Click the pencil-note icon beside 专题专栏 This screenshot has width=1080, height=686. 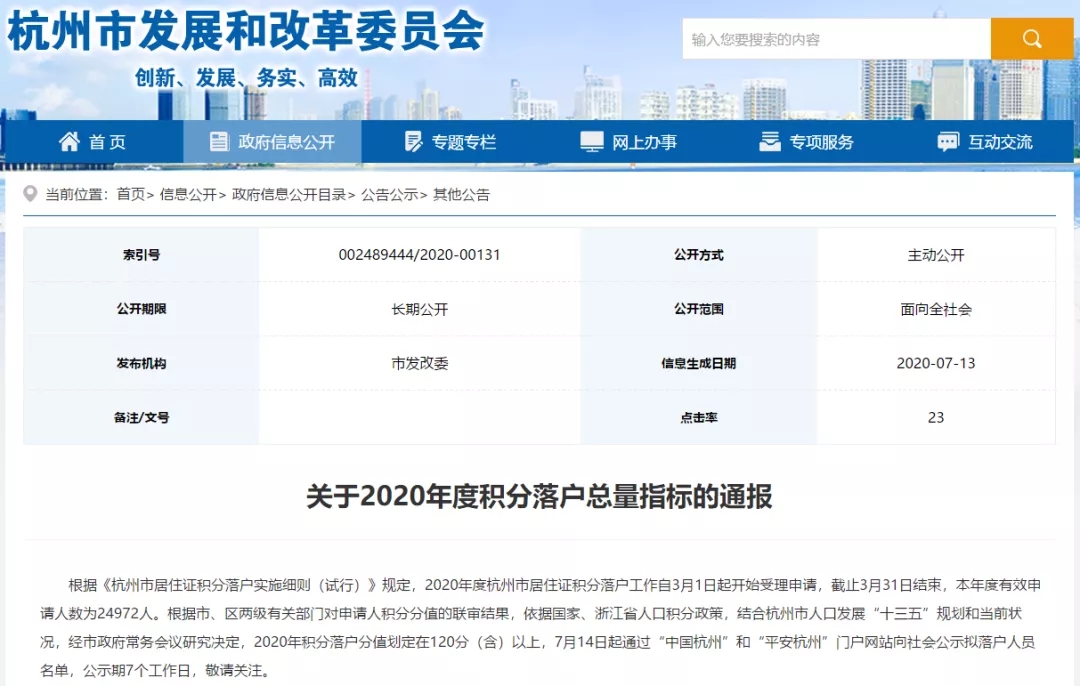[x=413, y=141]
